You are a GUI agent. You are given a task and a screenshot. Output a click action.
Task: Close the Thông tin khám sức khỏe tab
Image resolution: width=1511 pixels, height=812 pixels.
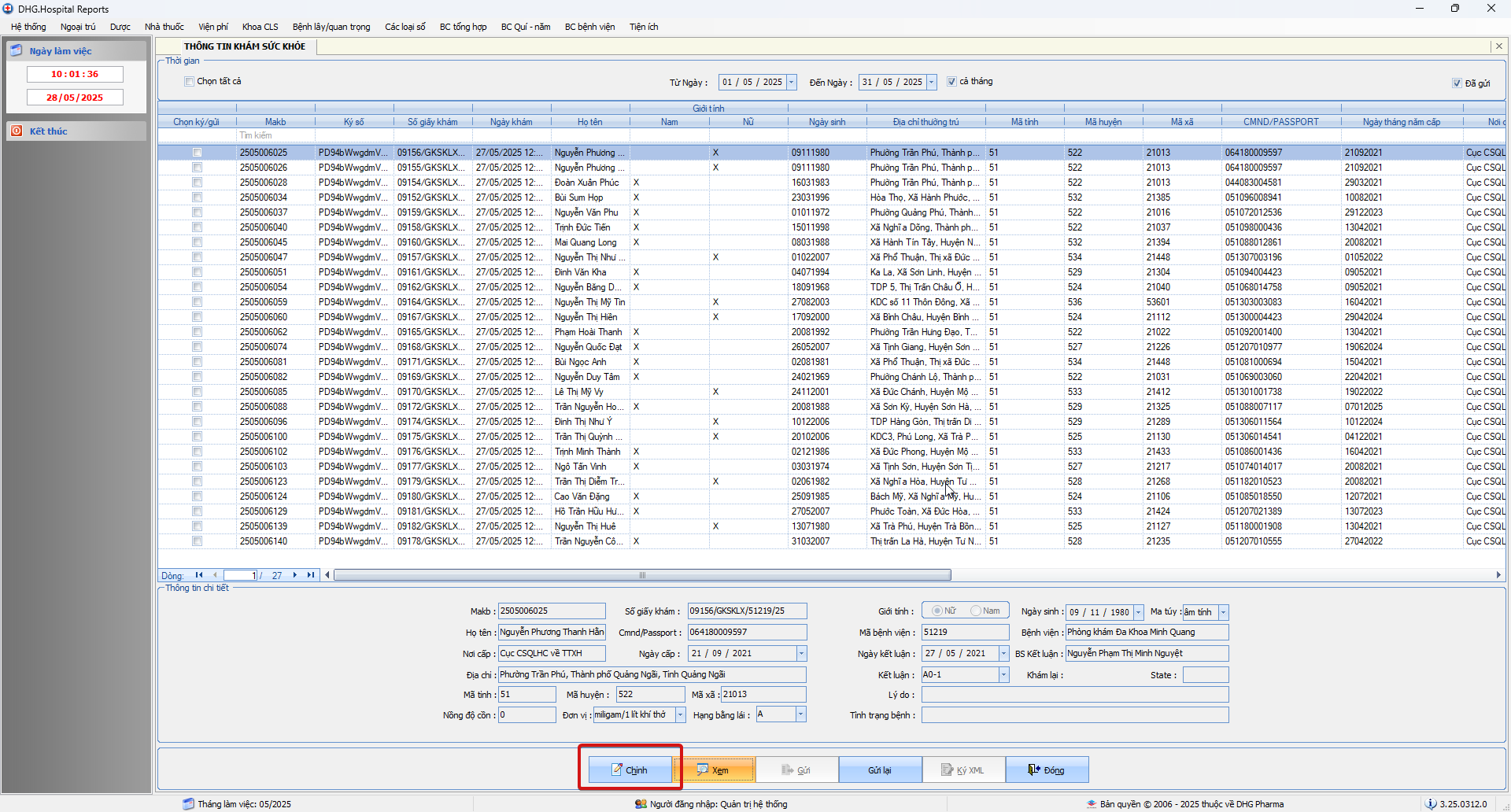1498,46
